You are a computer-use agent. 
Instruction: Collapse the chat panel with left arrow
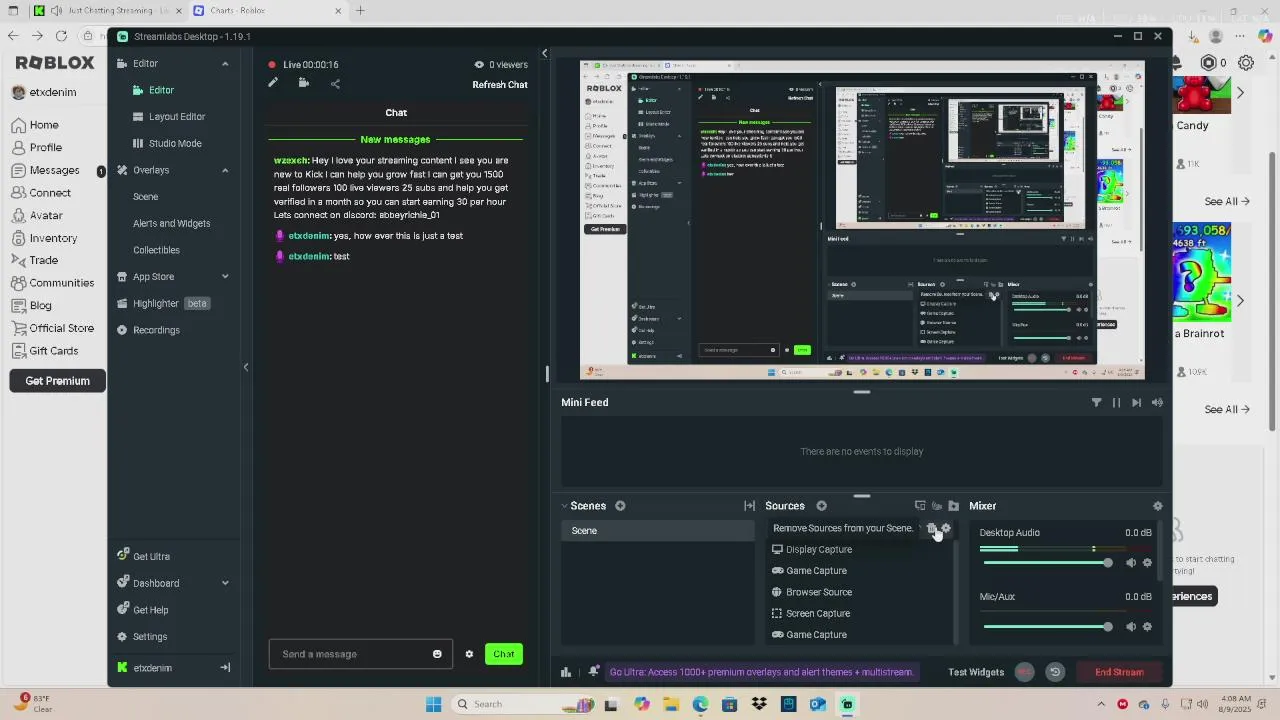tap(545, 53)
